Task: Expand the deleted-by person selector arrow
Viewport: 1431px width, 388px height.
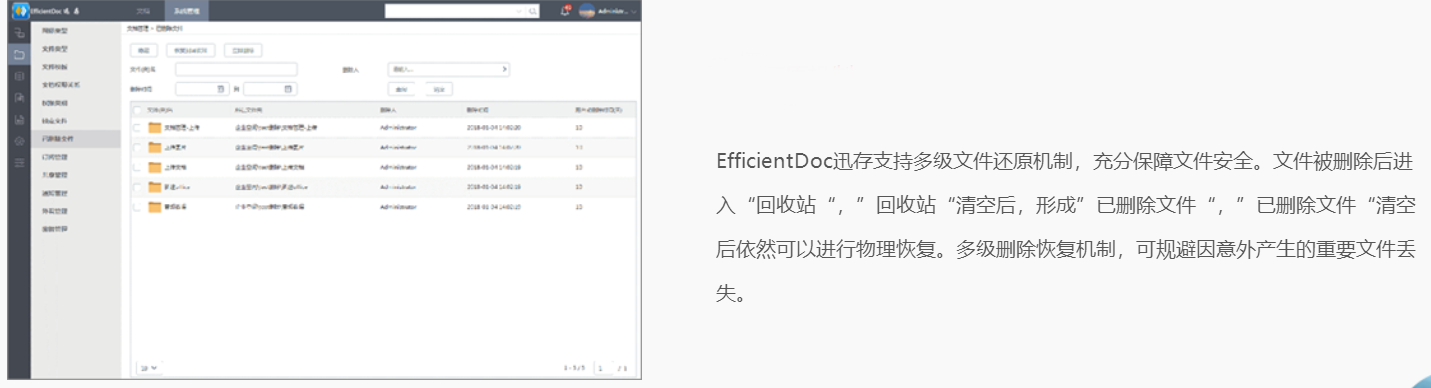Action: tap(504, 70)
